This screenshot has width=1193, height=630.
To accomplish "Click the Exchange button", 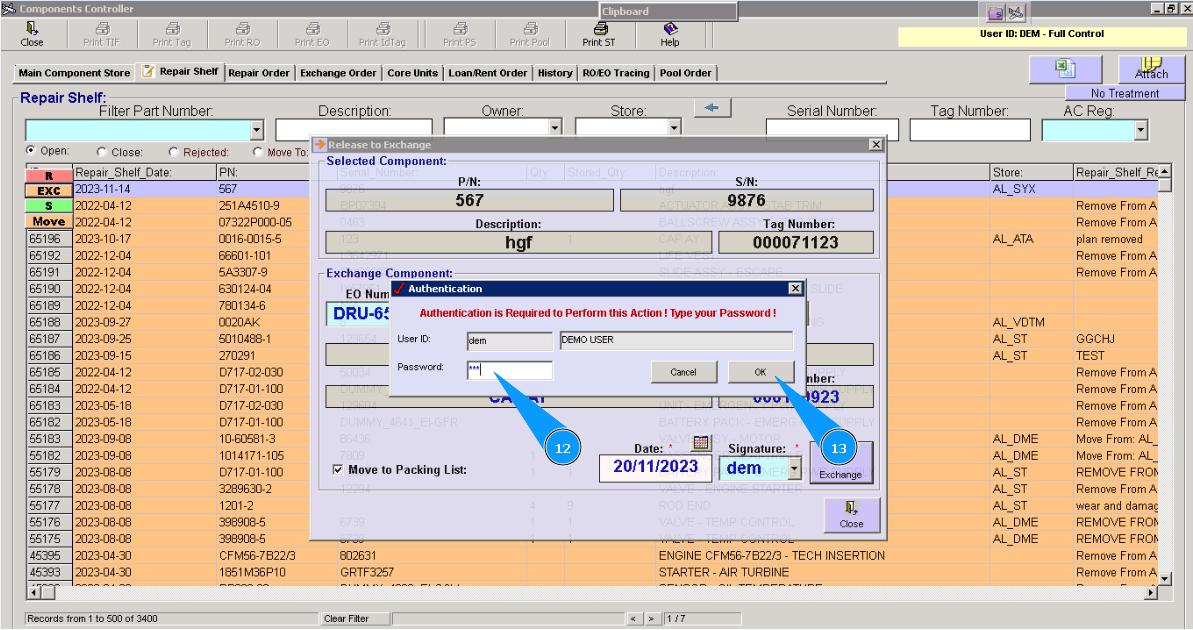I will click(x=840, y=461).
